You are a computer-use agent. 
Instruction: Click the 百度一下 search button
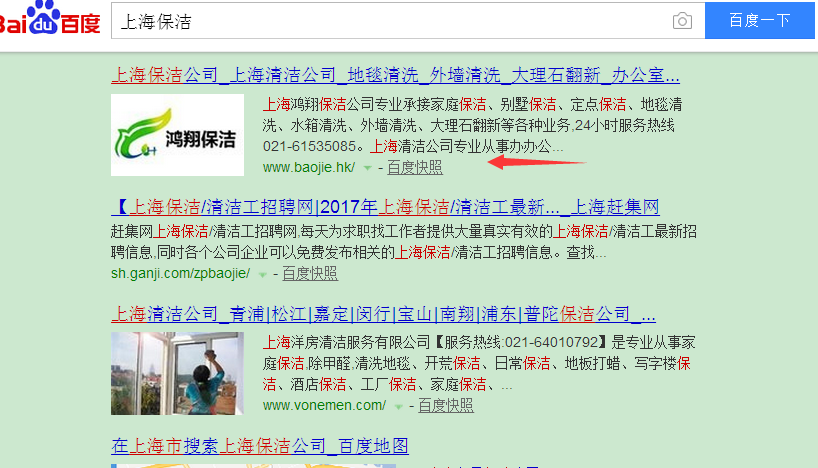click(760, 20)
